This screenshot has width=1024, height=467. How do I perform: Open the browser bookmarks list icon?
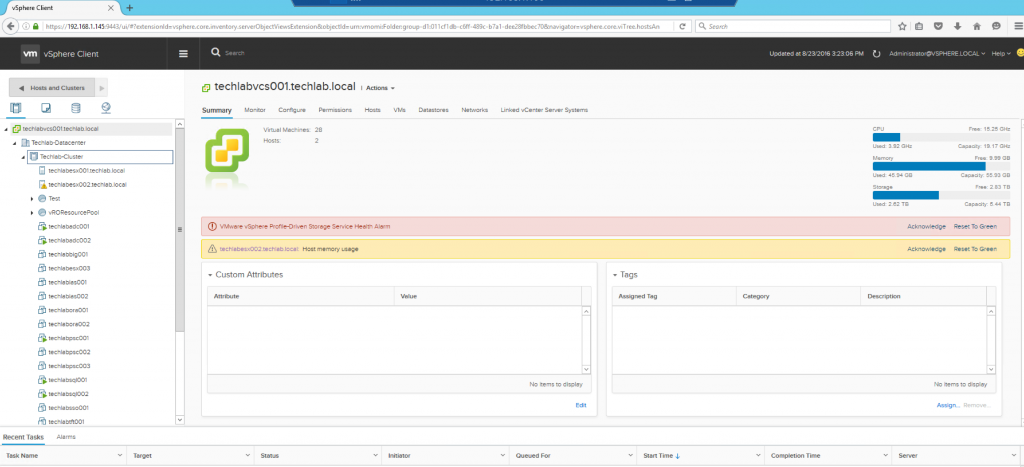tap(920, 26)
